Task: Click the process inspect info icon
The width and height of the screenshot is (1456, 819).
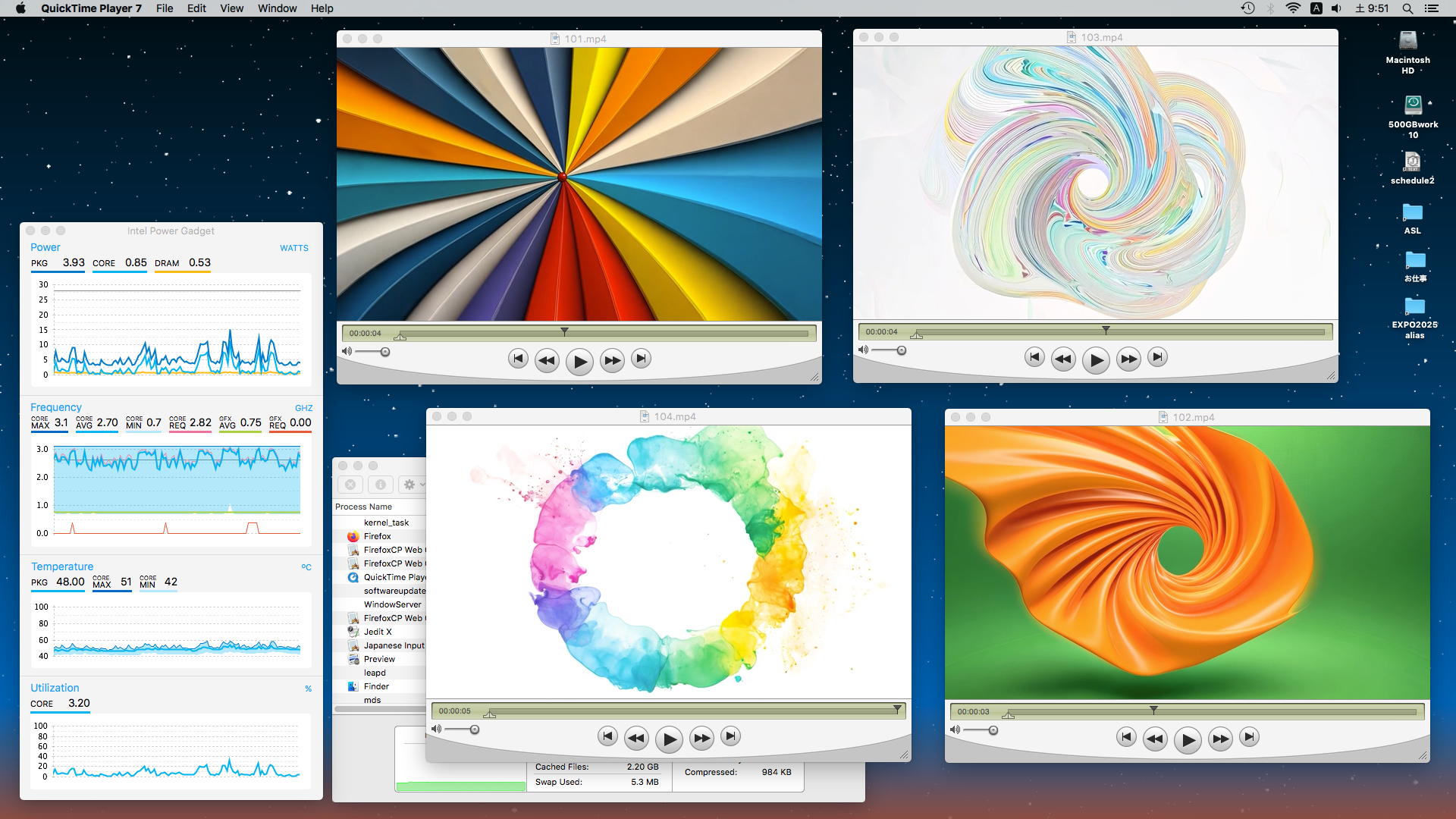Action: coord(381,485)
